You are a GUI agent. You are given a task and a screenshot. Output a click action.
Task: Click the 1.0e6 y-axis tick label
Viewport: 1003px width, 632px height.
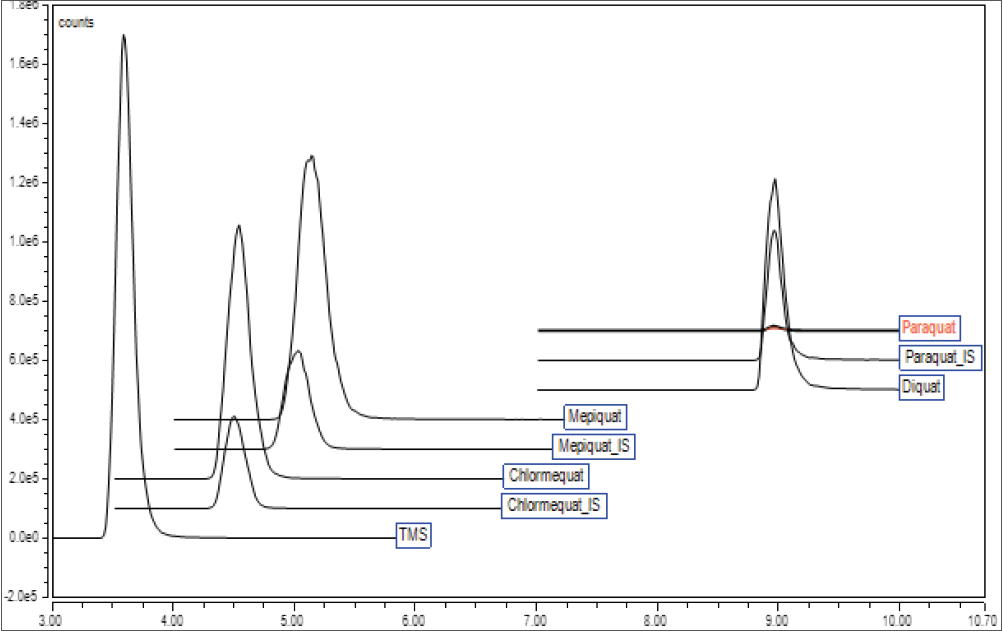click(x=21, y=242)
